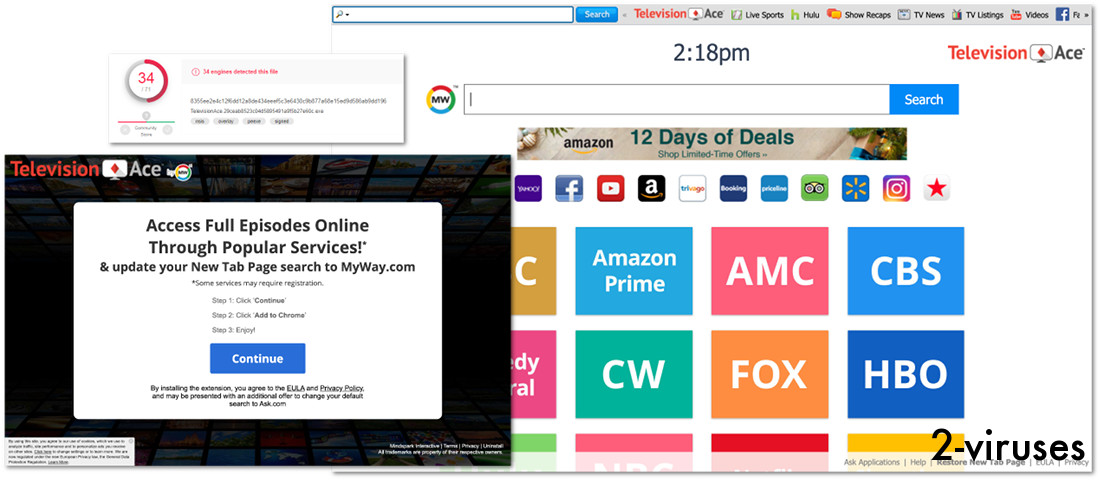
Task: Open the CBS channel tile
Action: click(x=906, y=271)
